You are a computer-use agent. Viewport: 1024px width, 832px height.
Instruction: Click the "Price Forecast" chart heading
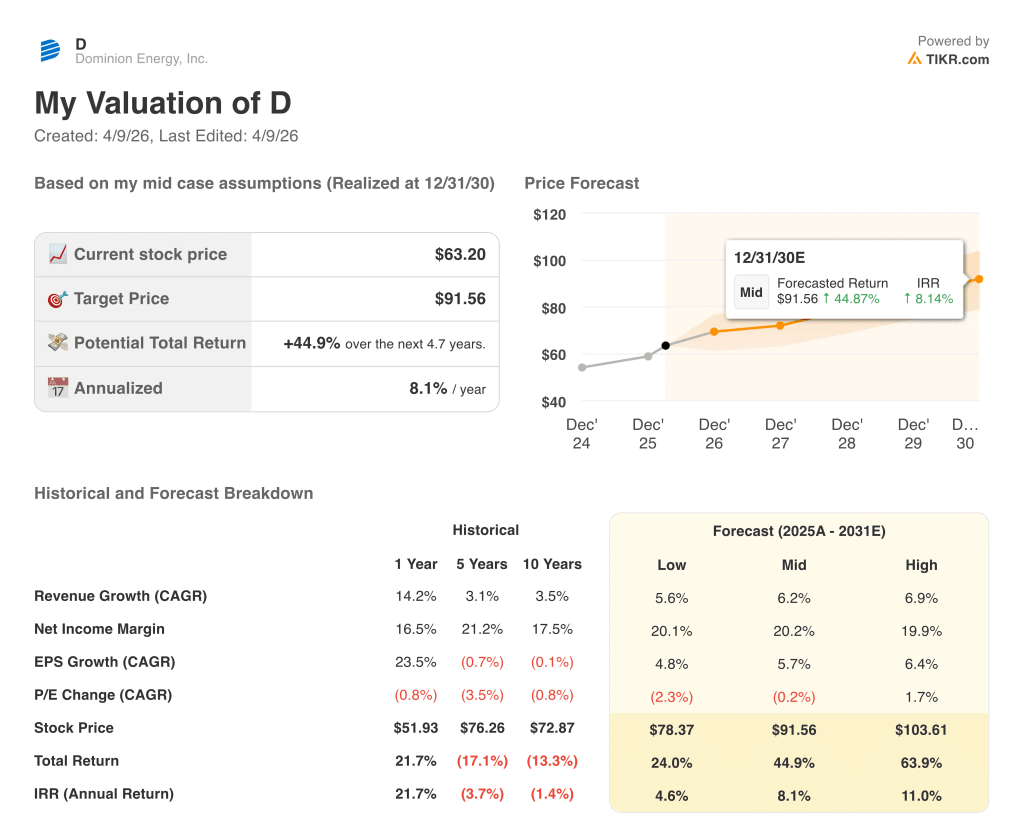pos(582,183)
